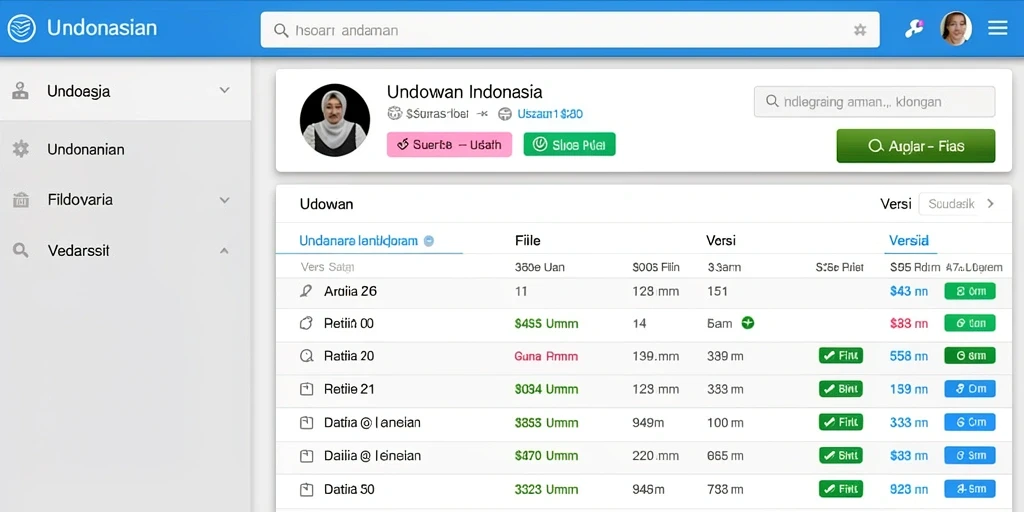Open the hamburger menu in header

997,28
